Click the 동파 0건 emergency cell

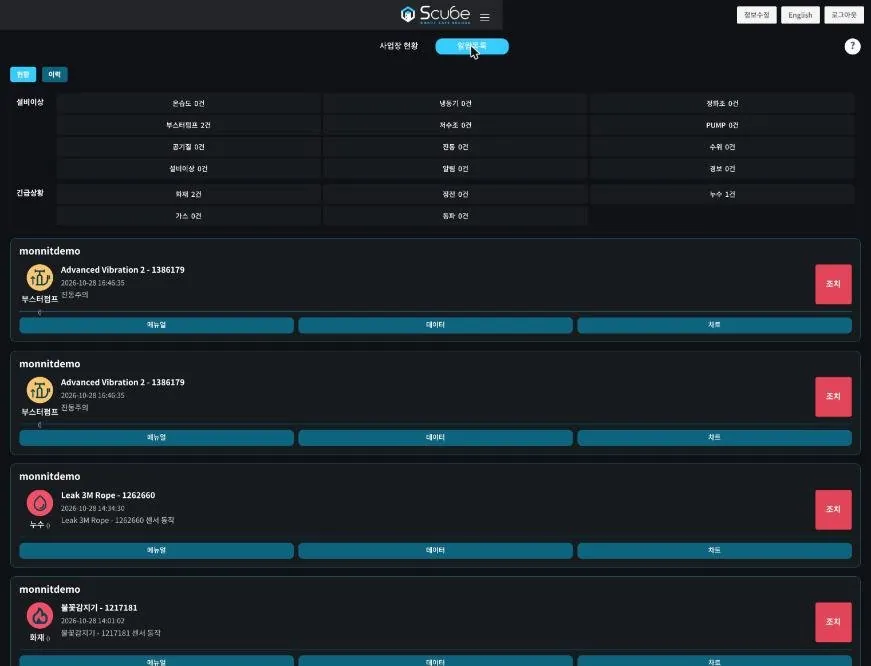tap(455, 216)
